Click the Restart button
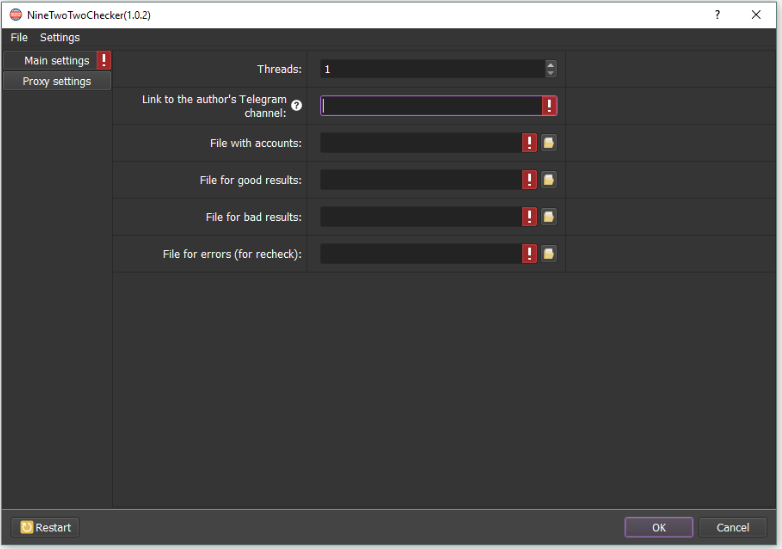The image size is (782, 549). [x=45, y=527]
